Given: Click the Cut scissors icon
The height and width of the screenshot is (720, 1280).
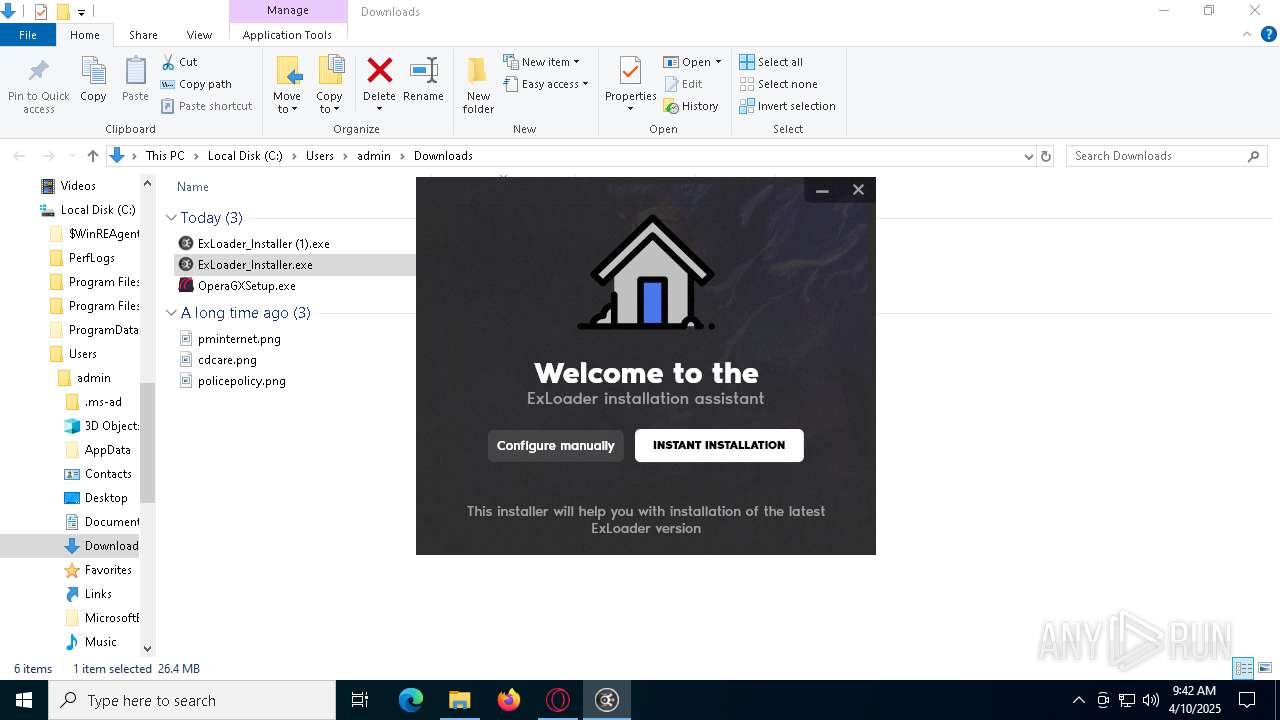Looking at the screenshot, I should pyautogui.click(x=168, y=62).
